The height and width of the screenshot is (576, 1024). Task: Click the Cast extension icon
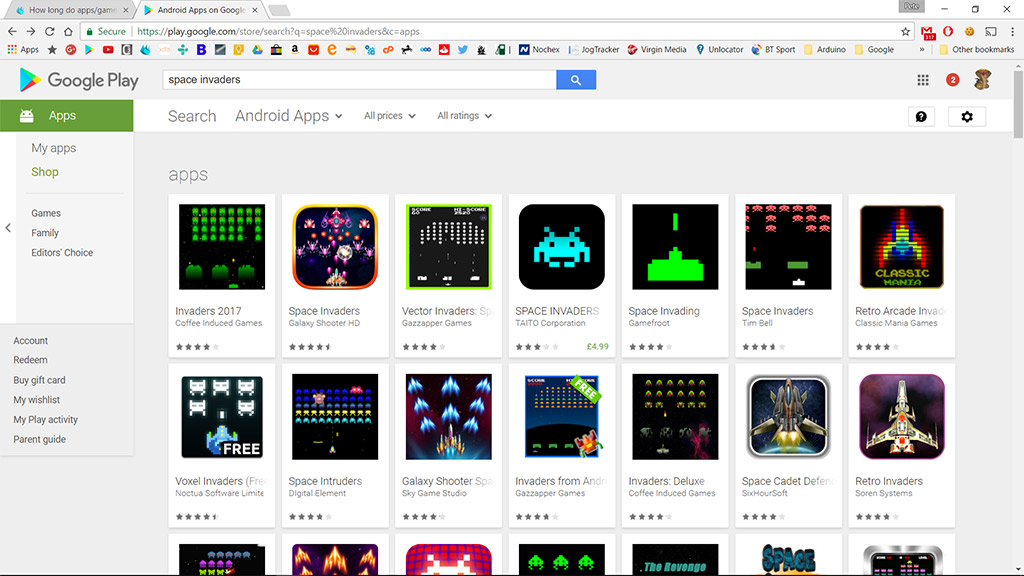[991, 31]
